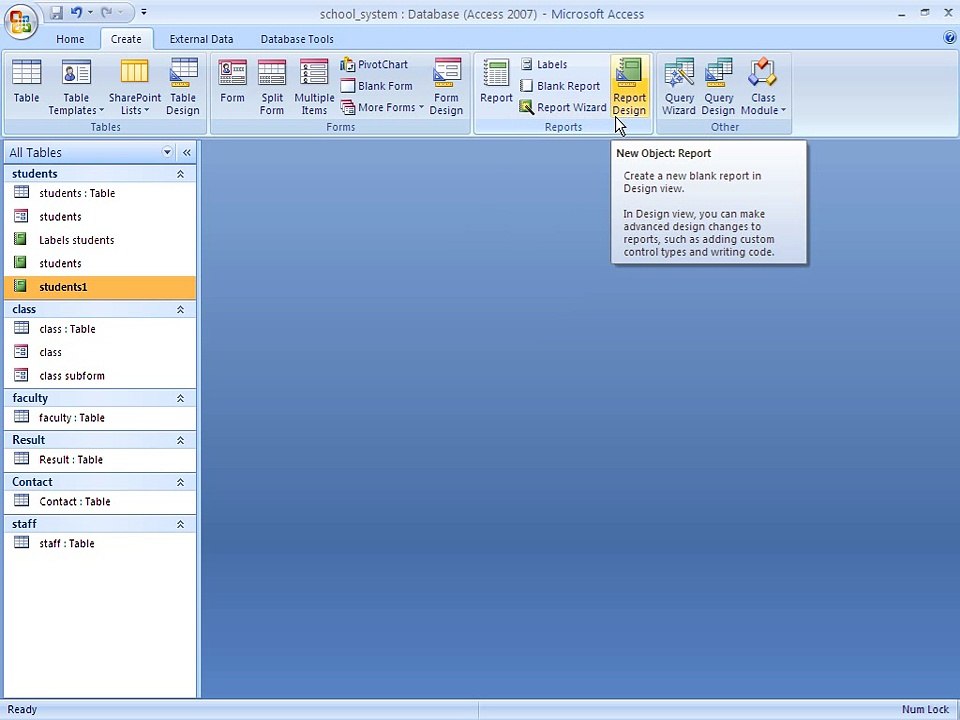Generate a basic Report
This screenshot has width=960, height=720.
496,87
